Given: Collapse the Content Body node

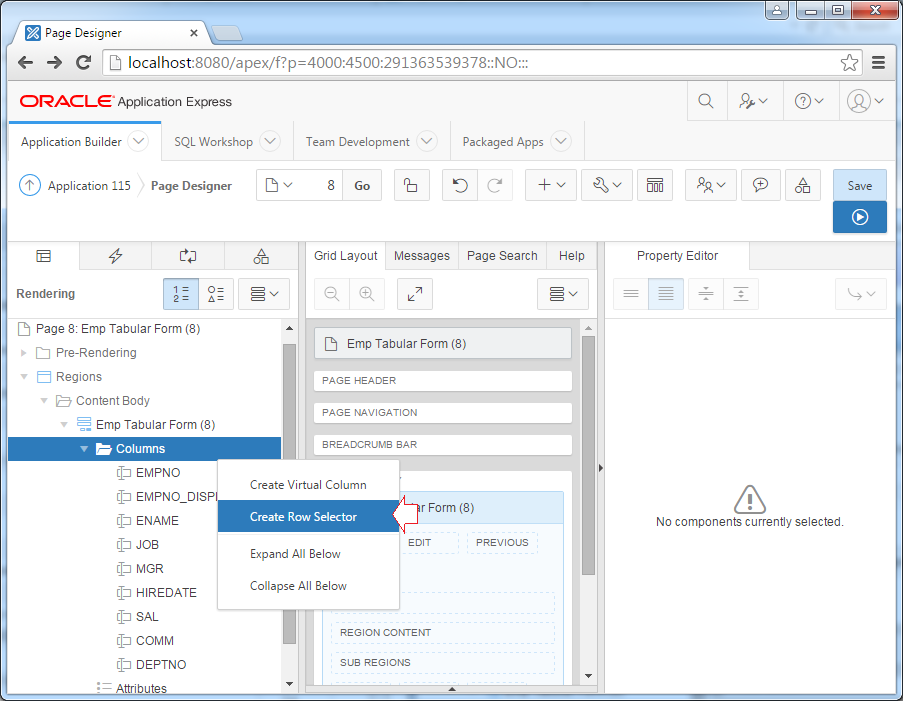Looking at the screenshot, I should pos(44,401).
